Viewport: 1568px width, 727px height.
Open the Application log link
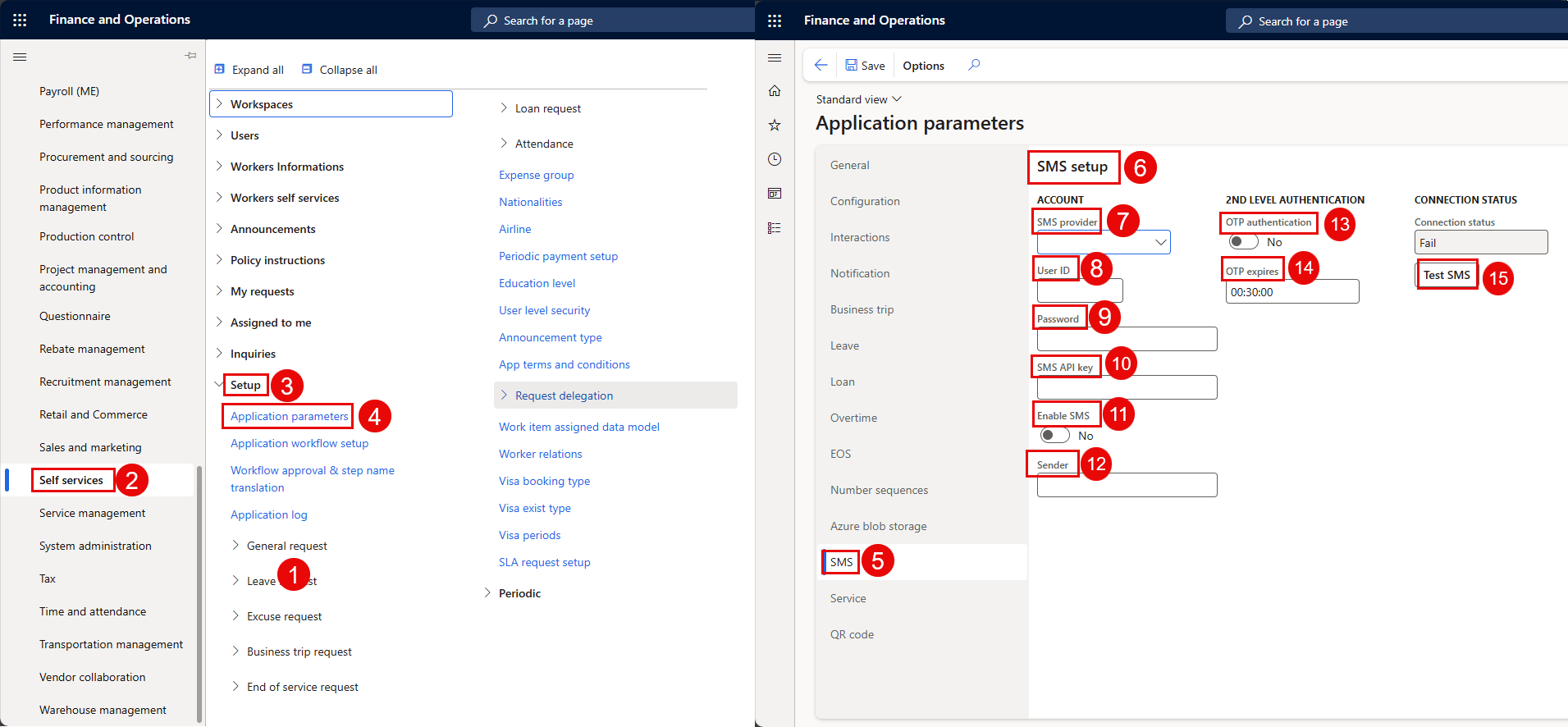(268, 514)
